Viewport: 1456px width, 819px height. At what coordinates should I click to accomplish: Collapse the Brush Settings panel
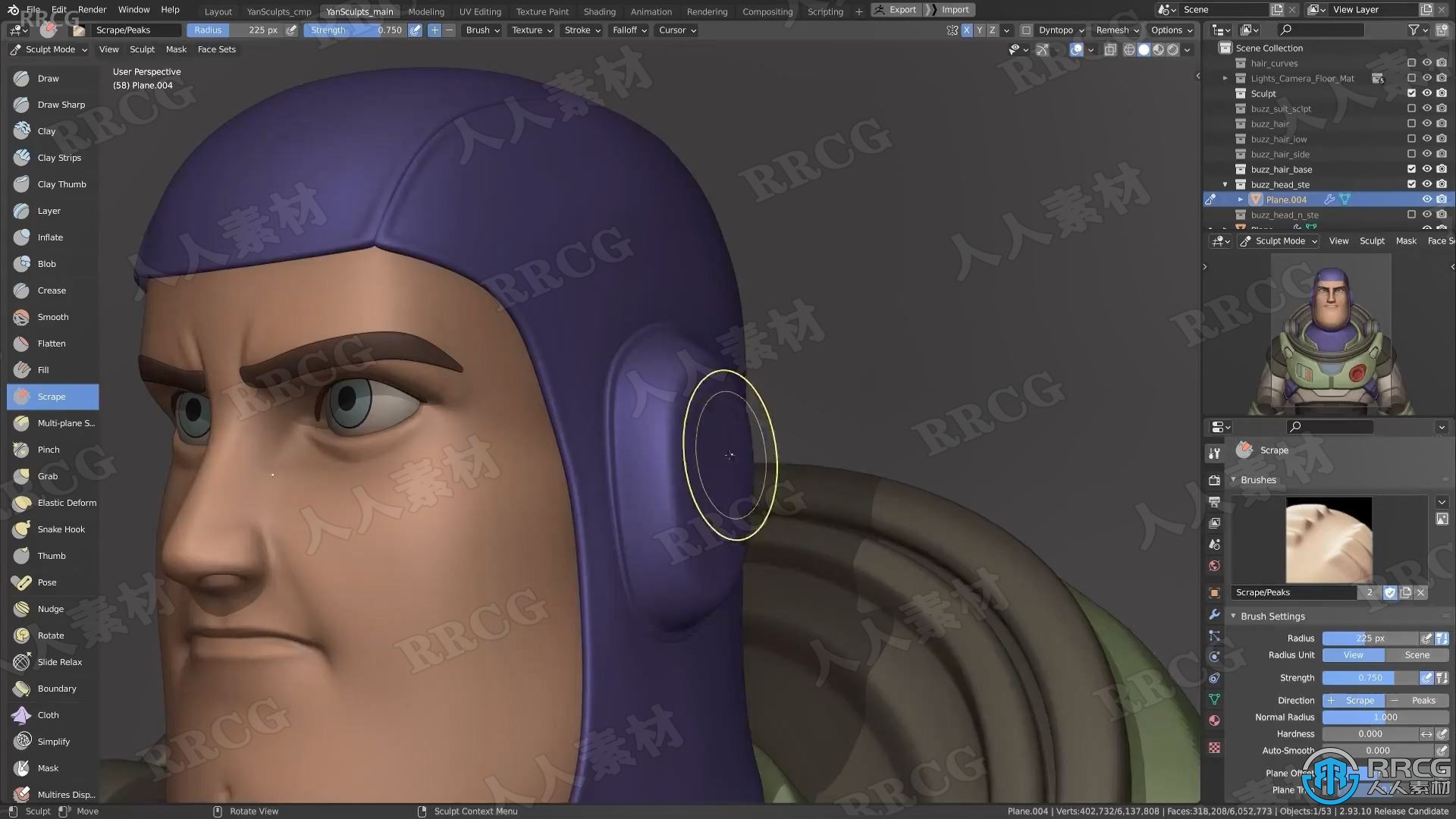pos(1233,617)
